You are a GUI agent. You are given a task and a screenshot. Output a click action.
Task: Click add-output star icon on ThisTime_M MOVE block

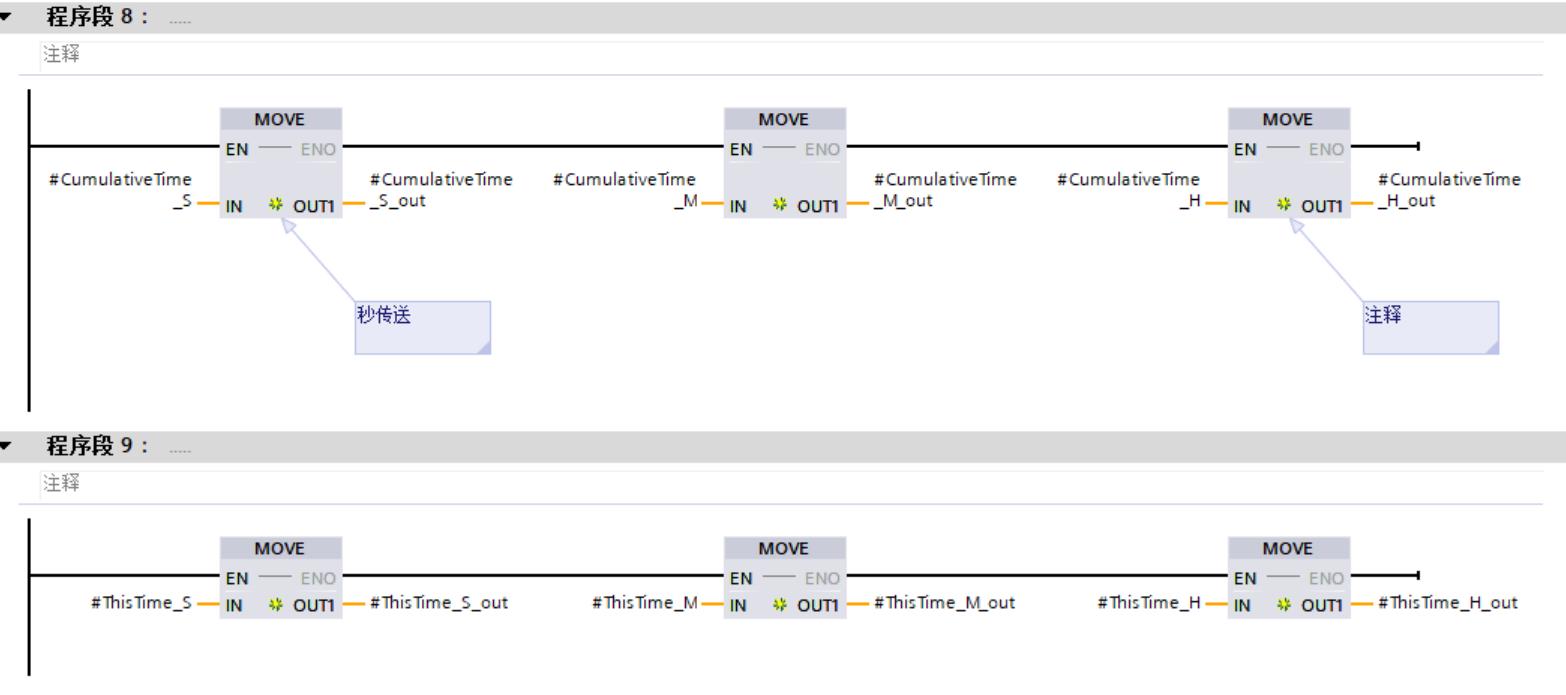779,603
